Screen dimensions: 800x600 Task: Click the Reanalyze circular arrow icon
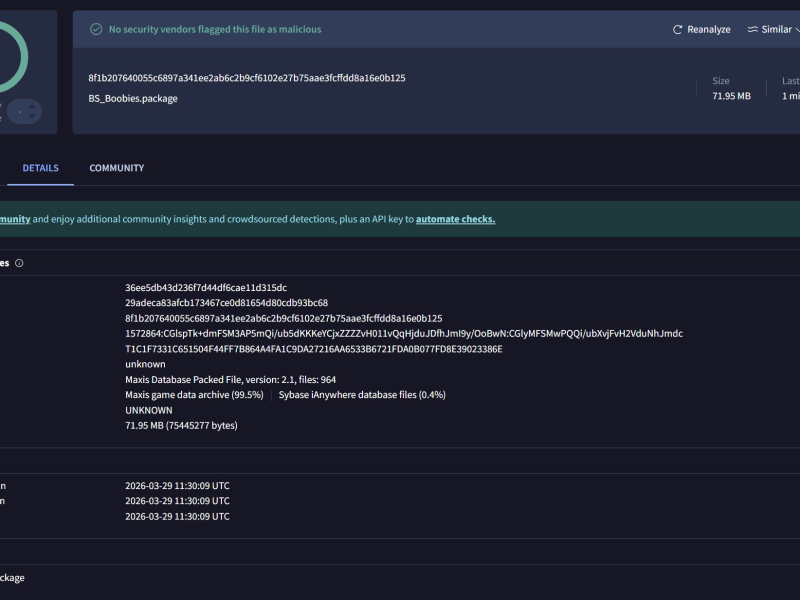(678, 30)
